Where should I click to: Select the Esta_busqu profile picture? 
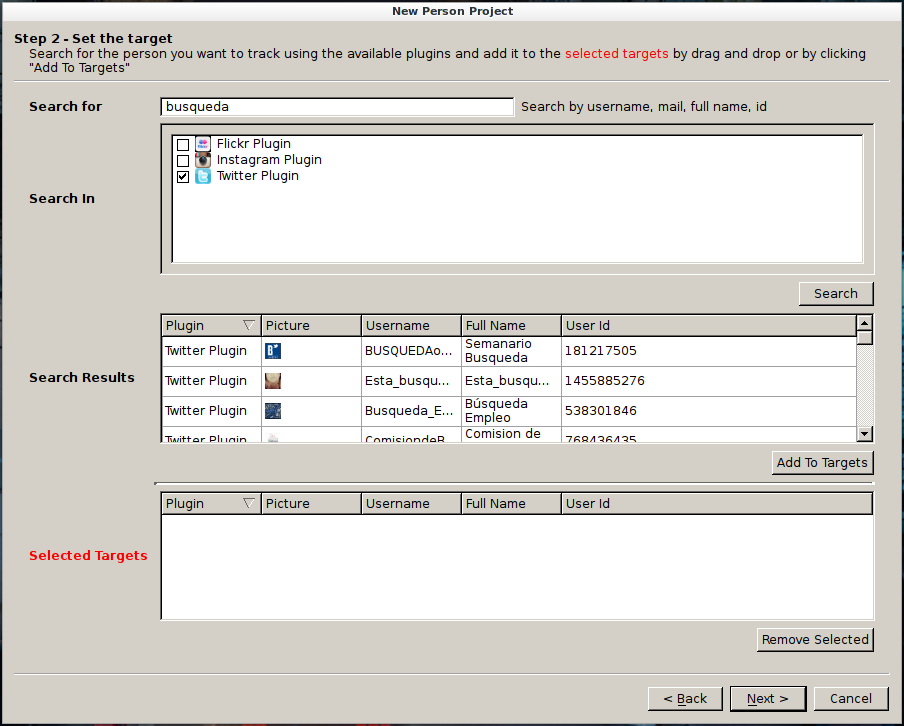[x=273, y=381]
